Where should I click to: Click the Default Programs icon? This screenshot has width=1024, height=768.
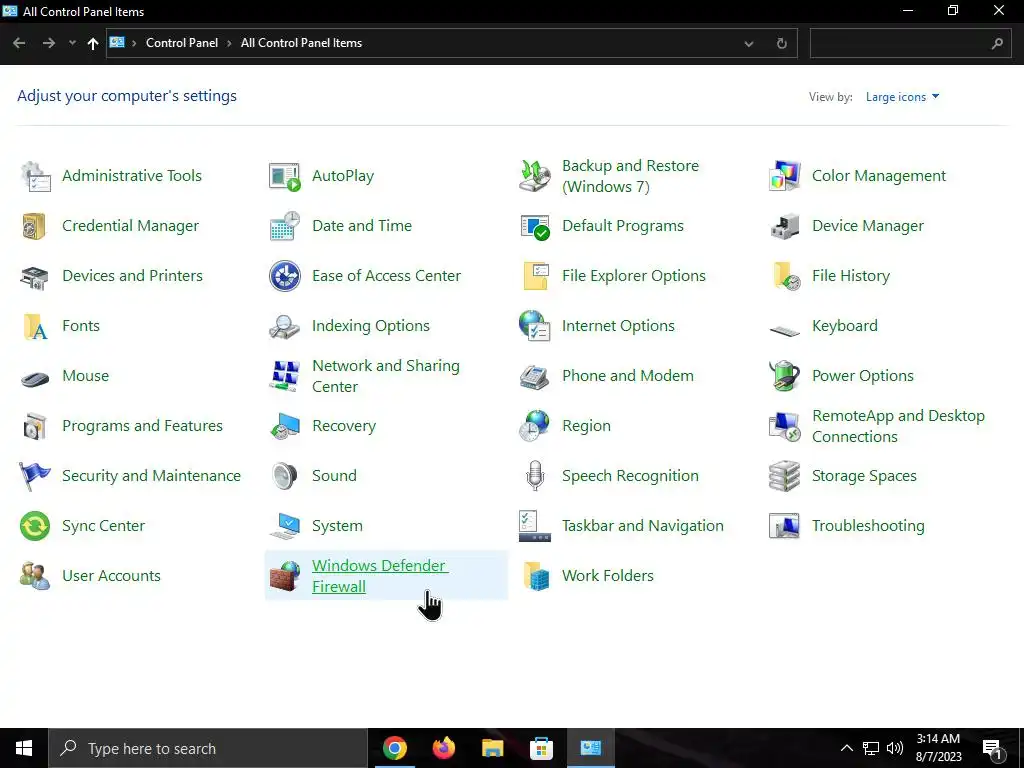(535, 226)
